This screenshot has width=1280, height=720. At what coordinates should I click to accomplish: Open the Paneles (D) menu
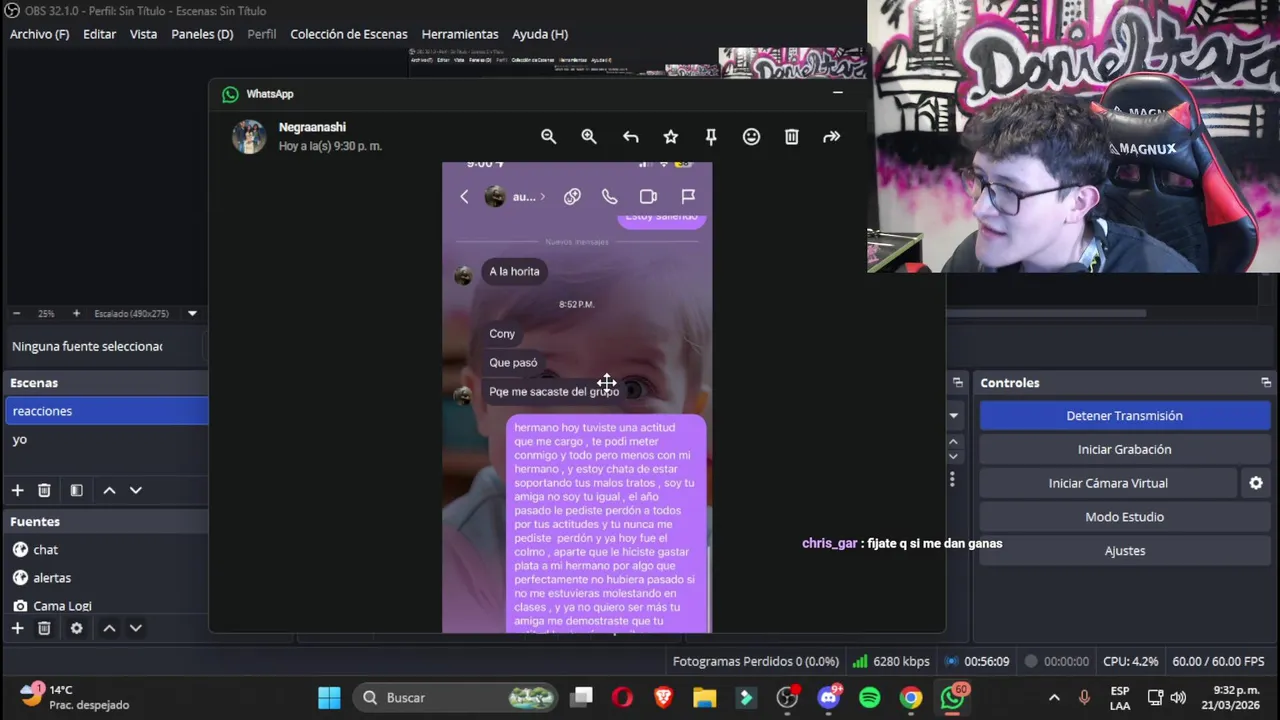click(x=202, y=34)
